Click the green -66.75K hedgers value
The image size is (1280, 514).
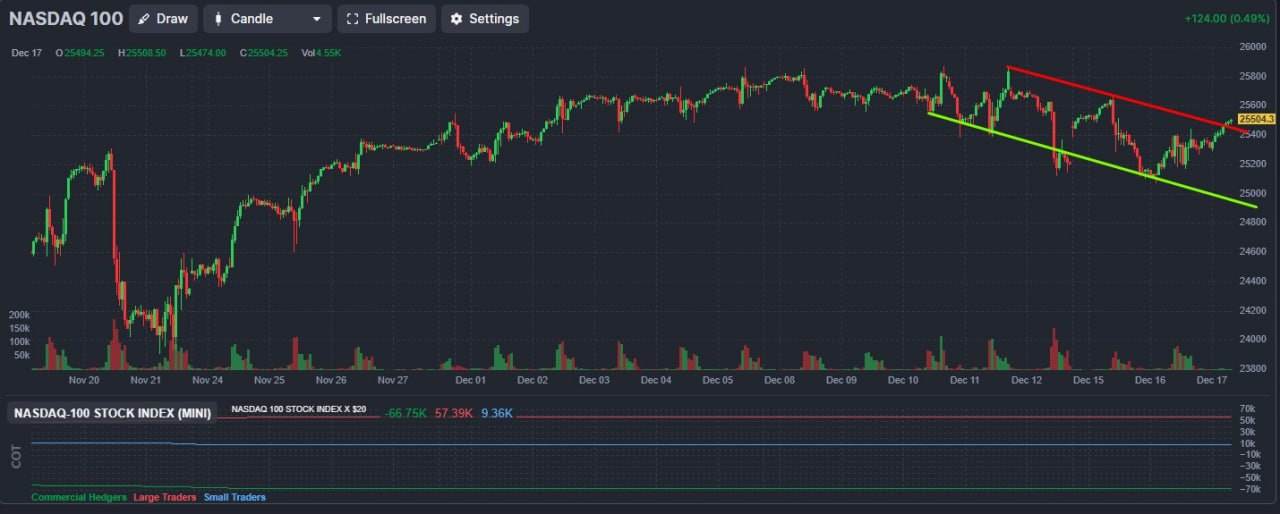click(x=406, y=412)
